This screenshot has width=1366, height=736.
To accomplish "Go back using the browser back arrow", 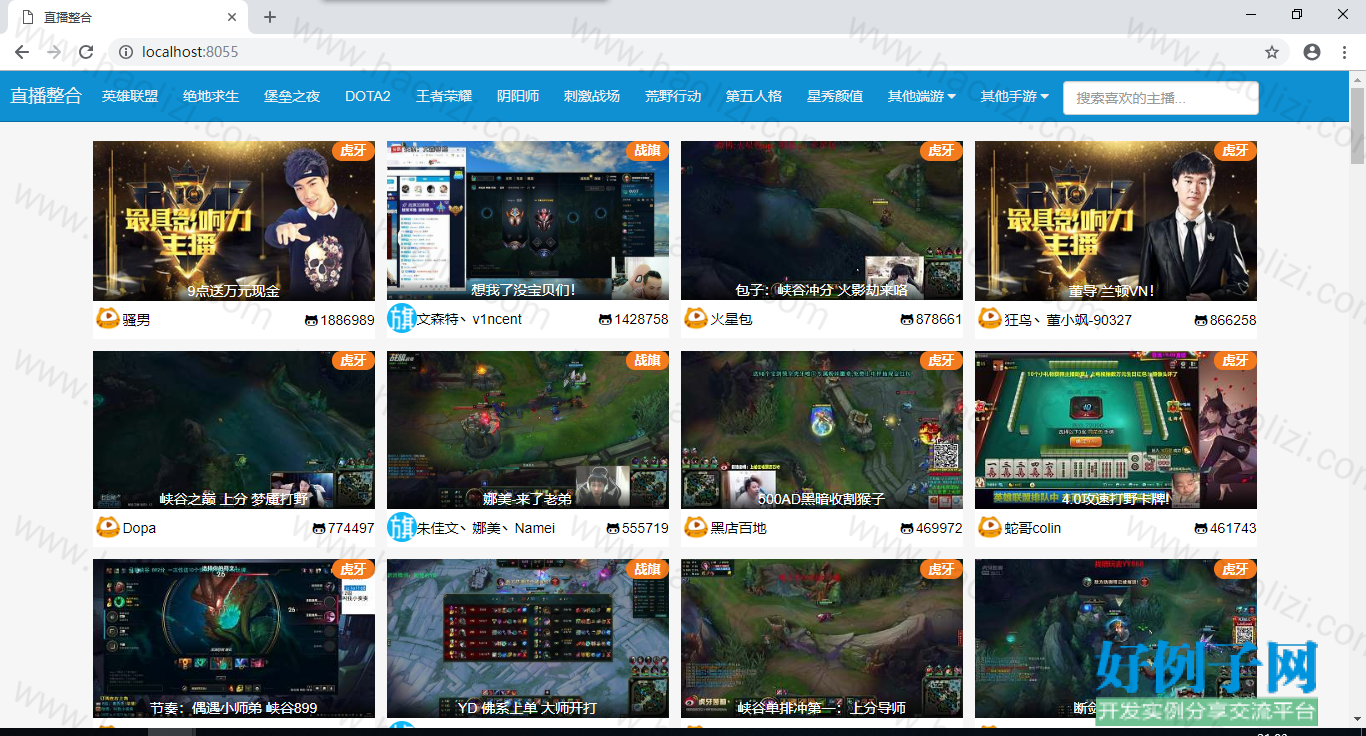I will pos(22,52).
